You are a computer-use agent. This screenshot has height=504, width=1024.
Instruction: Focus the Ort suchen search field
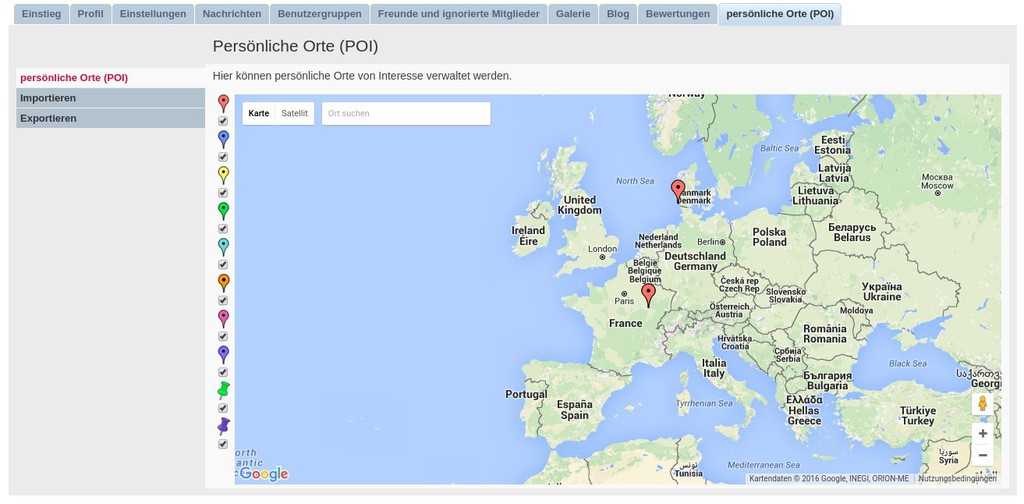point(406,113)
